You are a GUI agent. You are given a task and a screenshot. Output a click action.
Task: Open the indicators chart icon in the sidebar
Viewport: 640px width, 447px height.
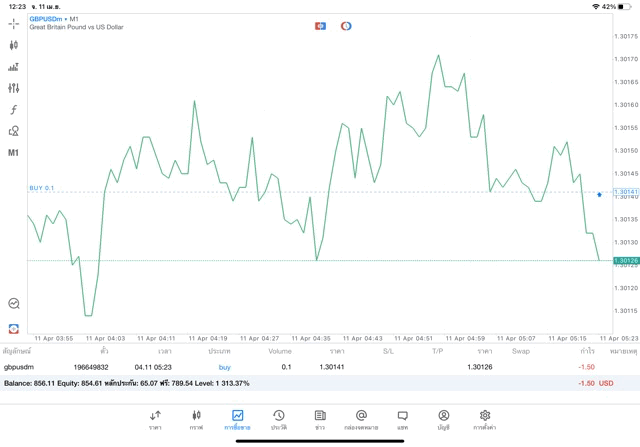(x=13, y=67)
